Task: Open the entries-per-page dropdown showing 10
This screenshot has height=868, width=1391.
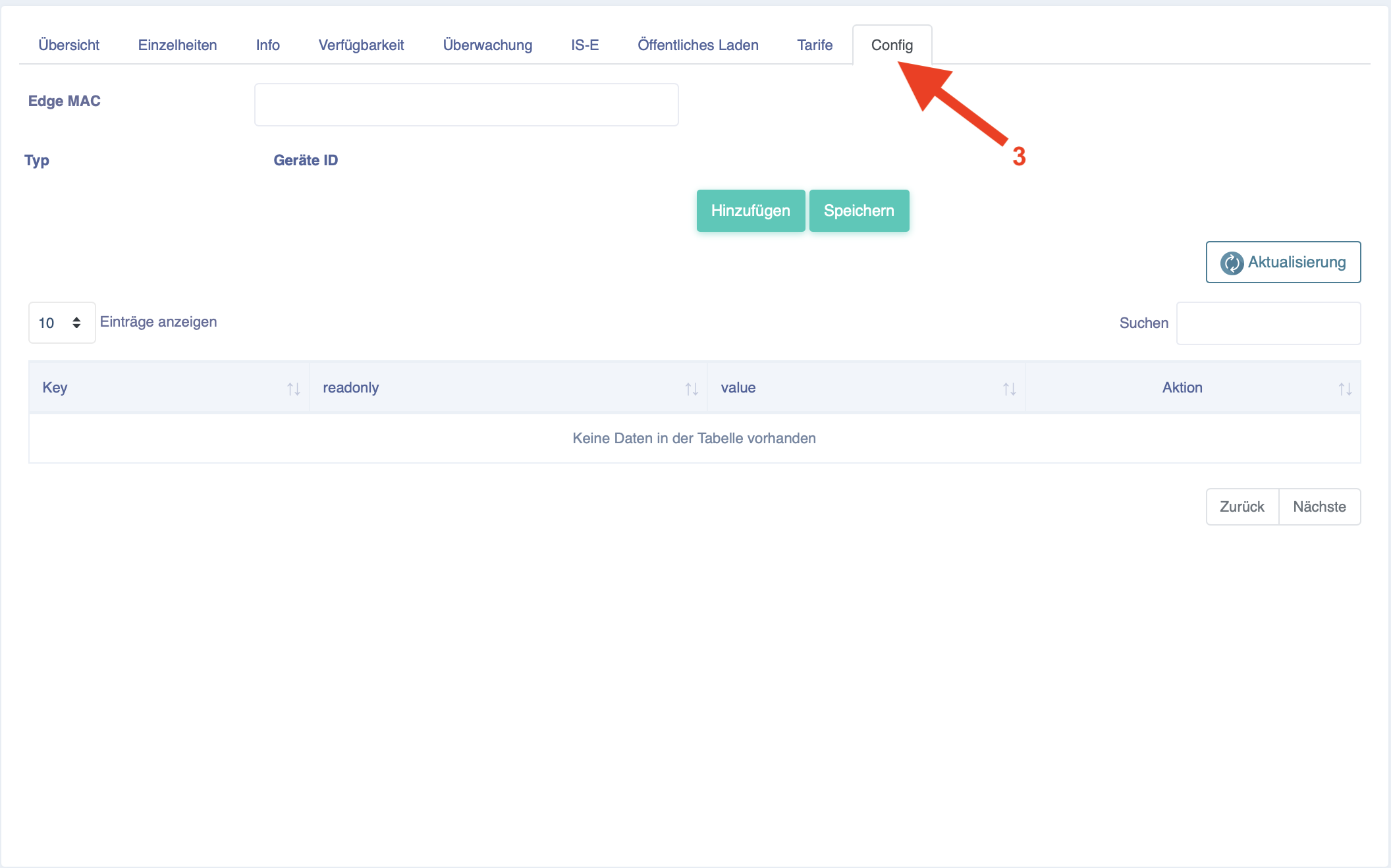Action: [x=62, y=323]
